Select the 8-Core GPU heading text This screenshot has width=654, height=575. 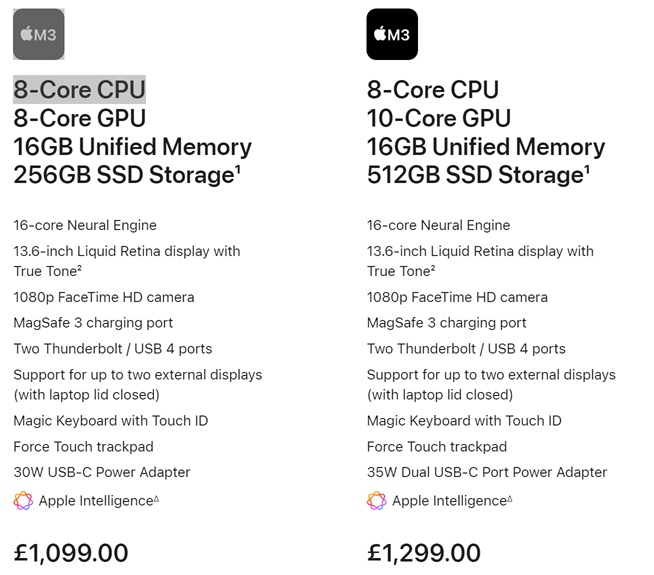point(80,118)
